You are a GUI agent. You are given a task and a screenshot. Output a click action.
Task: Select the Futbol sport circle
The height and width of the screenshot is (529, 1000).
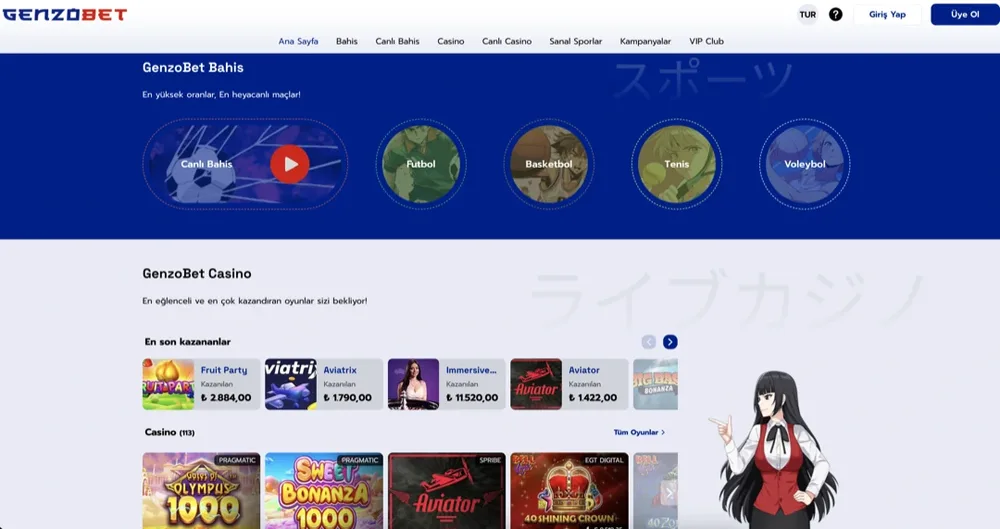pyautogui.click(x=421, y=164)
